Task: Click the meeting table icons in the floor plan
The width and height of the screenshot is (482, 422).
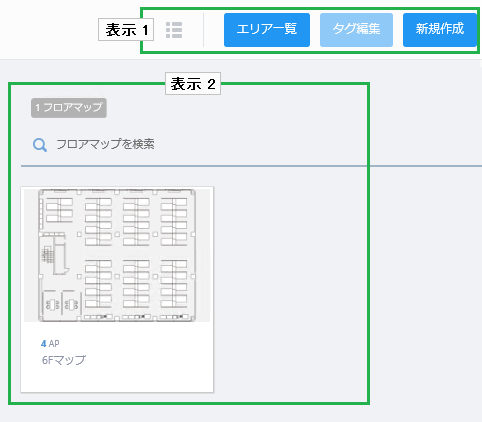Action: (x=62, y=304)
